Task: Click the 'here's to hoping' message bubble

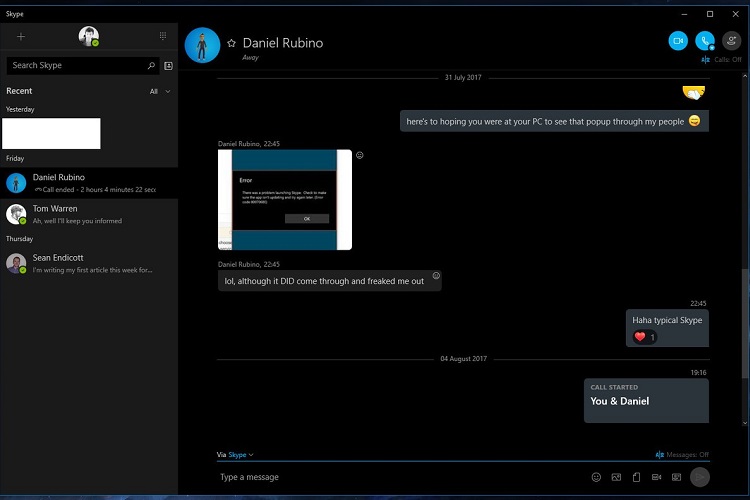Action: (x=554, y=122)
